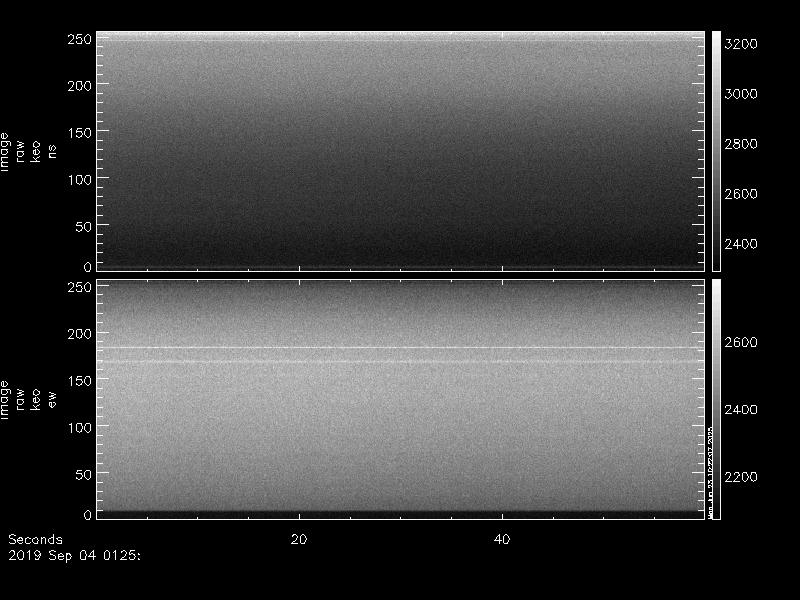Click the '0' tick label on ew keogram
The width and height of the screenshot is (800, 600).
[88, 514]
